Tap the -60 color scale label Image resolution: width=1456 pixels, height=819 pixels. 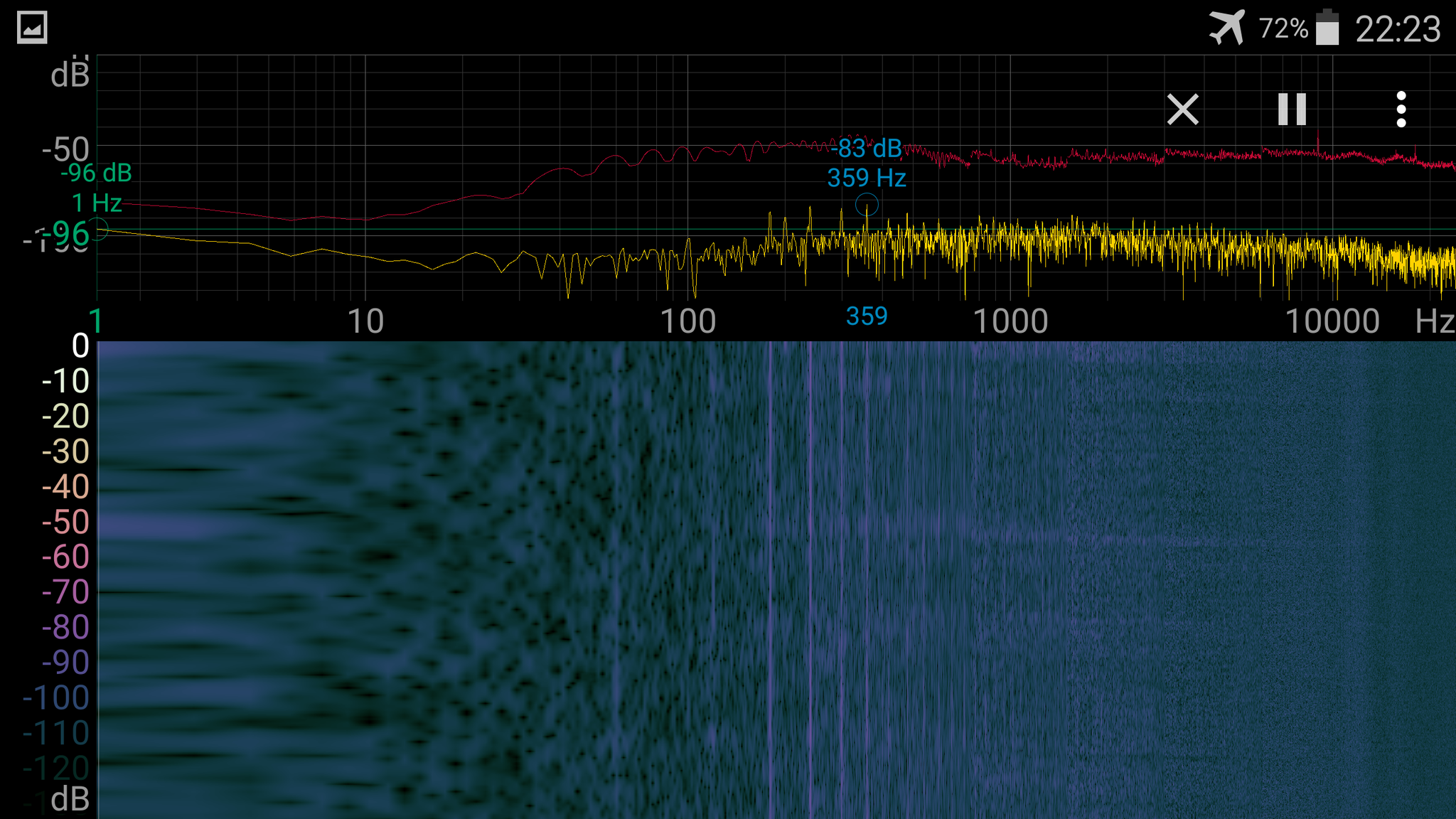[x=65, y=557]
